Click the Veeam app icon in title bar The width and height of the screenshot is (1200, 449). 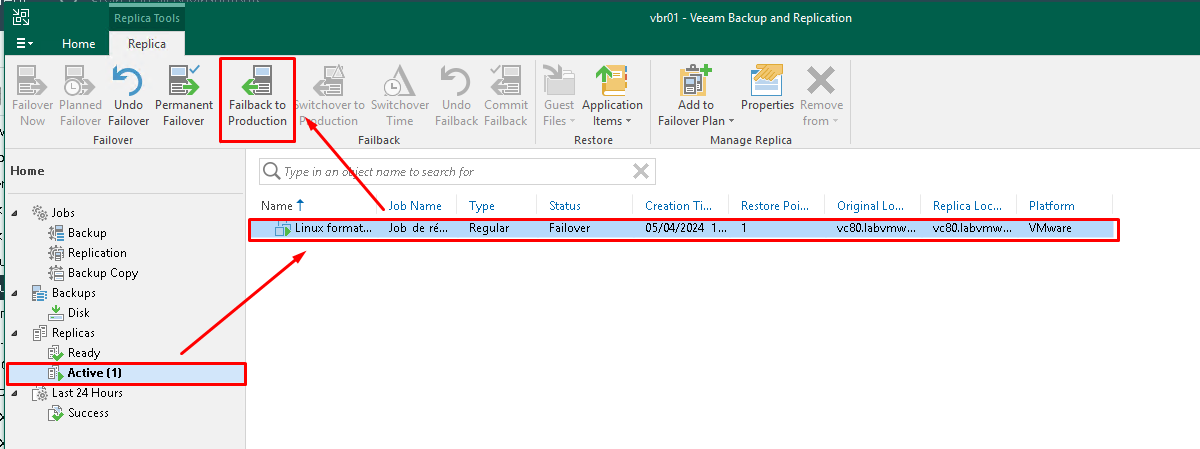pyautogui.click(x=20, y=17)
